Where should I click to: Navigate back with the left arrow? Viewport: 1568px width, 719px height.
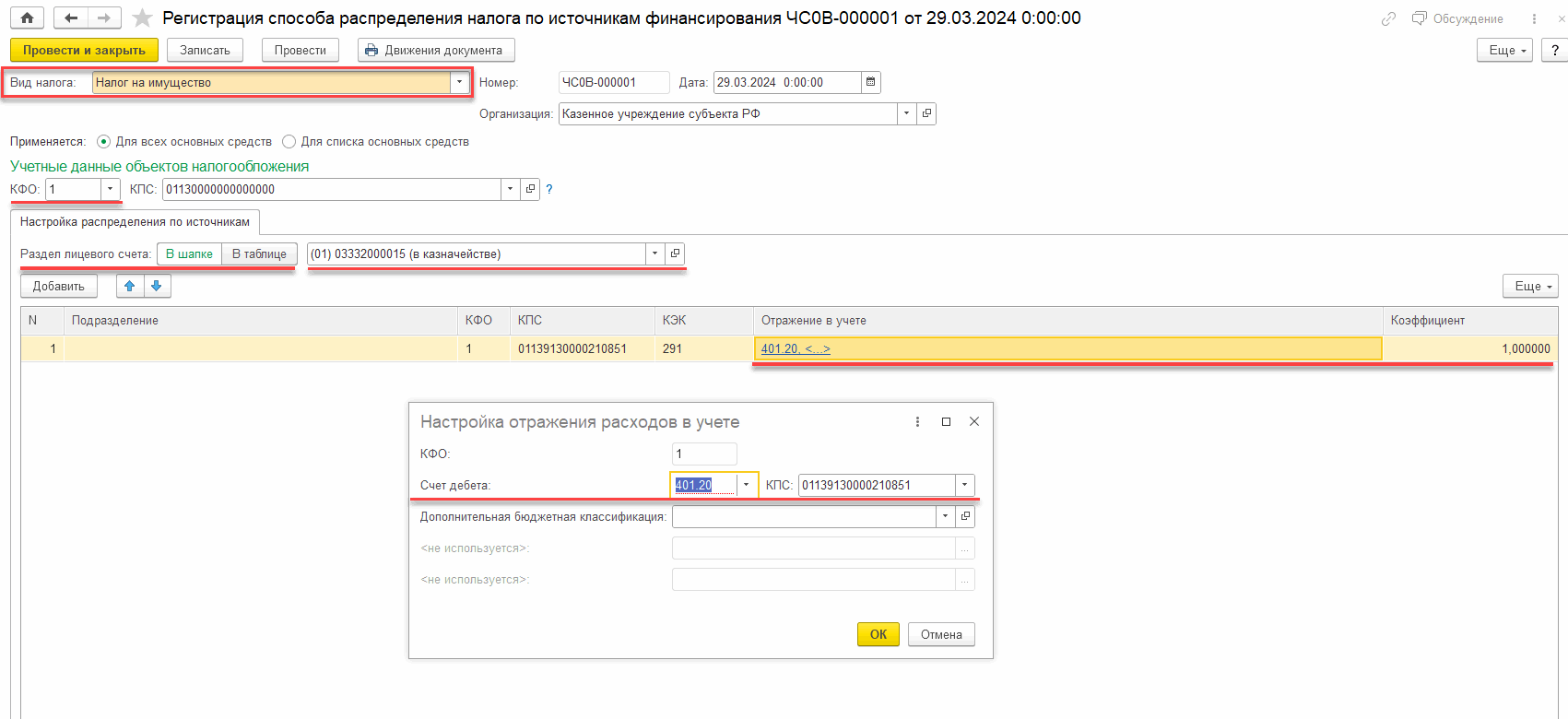(70, 18)
